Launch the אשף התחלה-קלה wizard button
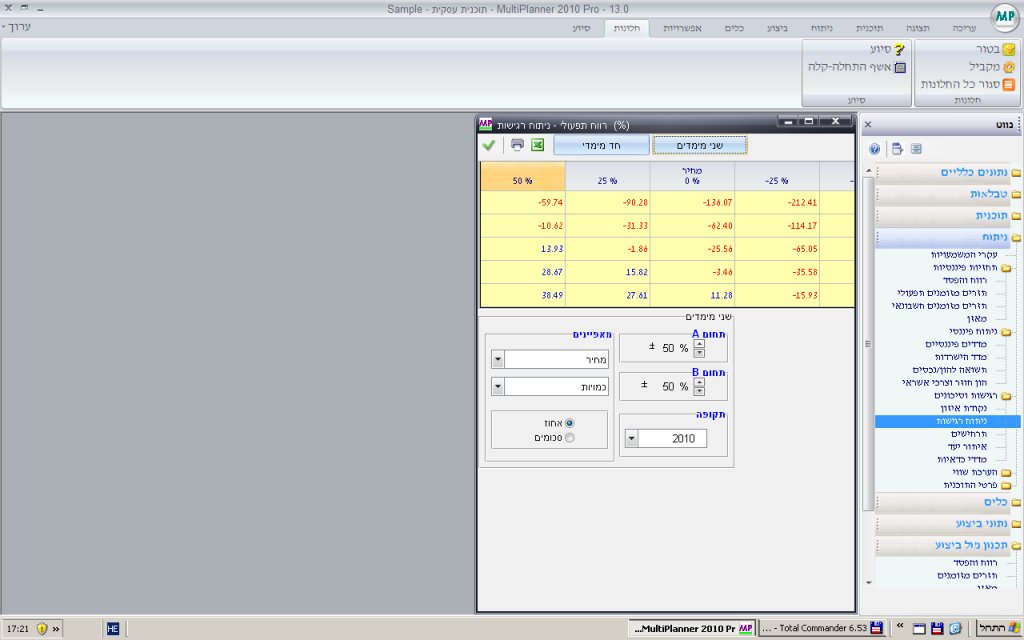 857,67
